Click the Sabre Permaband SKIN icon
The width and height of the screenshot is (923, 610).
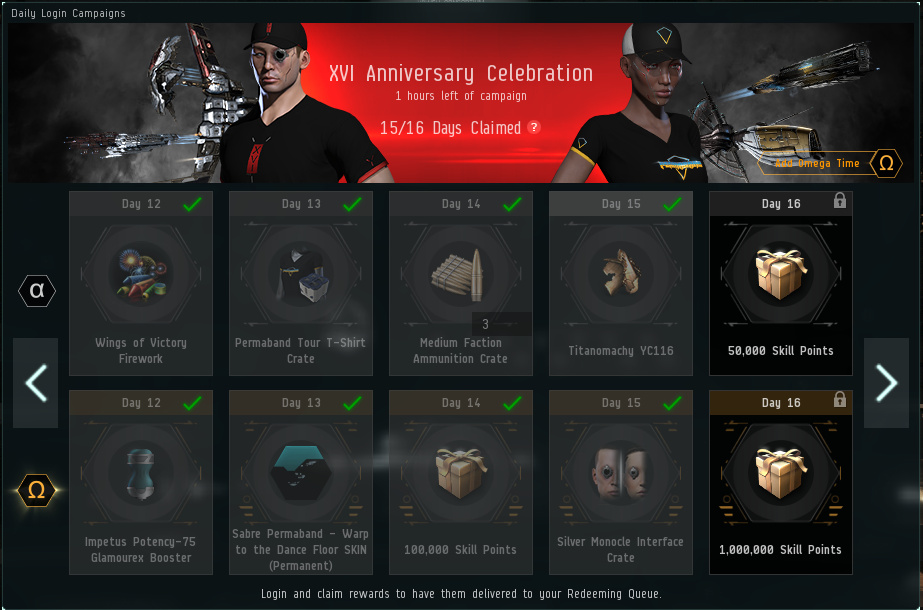pos(301,473)
